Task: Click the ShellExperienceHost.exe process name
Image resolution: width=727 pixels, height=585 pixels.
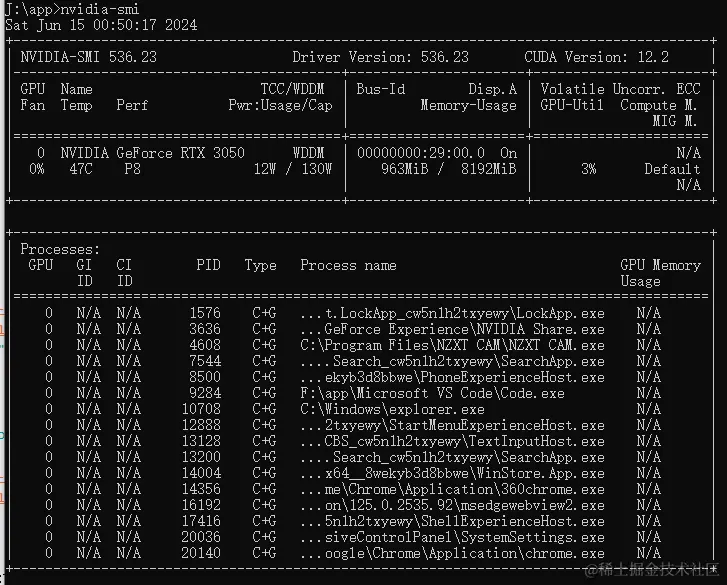Action: point(452,521)
